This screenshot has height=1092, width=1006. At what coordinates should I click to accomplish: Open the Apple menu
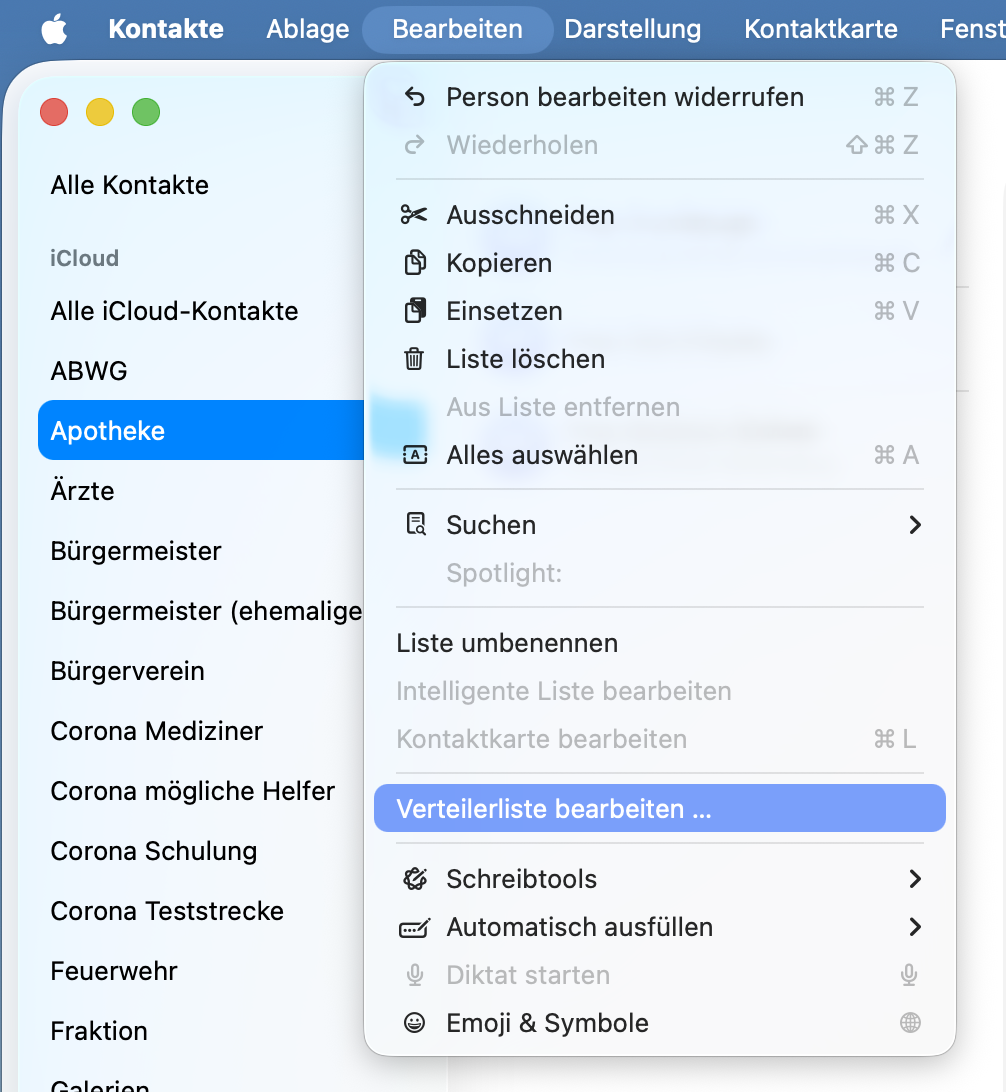54,29
